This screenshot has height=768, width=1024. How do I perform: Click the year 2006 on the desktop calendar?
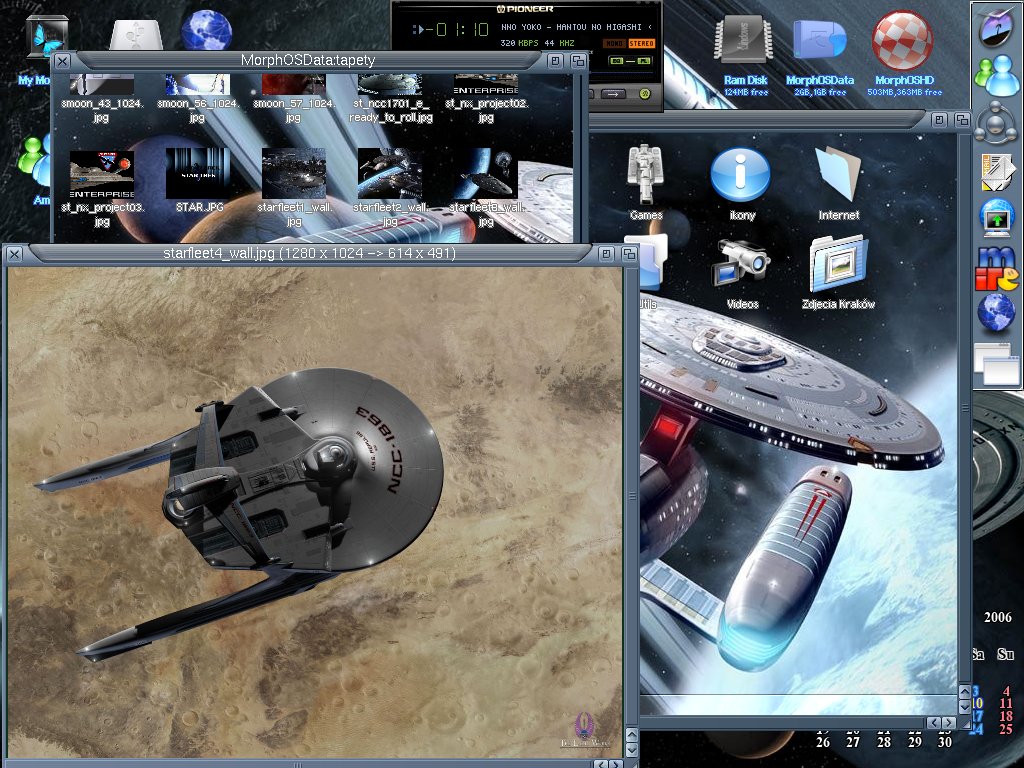pyautogui.click(x=998, y=617)
